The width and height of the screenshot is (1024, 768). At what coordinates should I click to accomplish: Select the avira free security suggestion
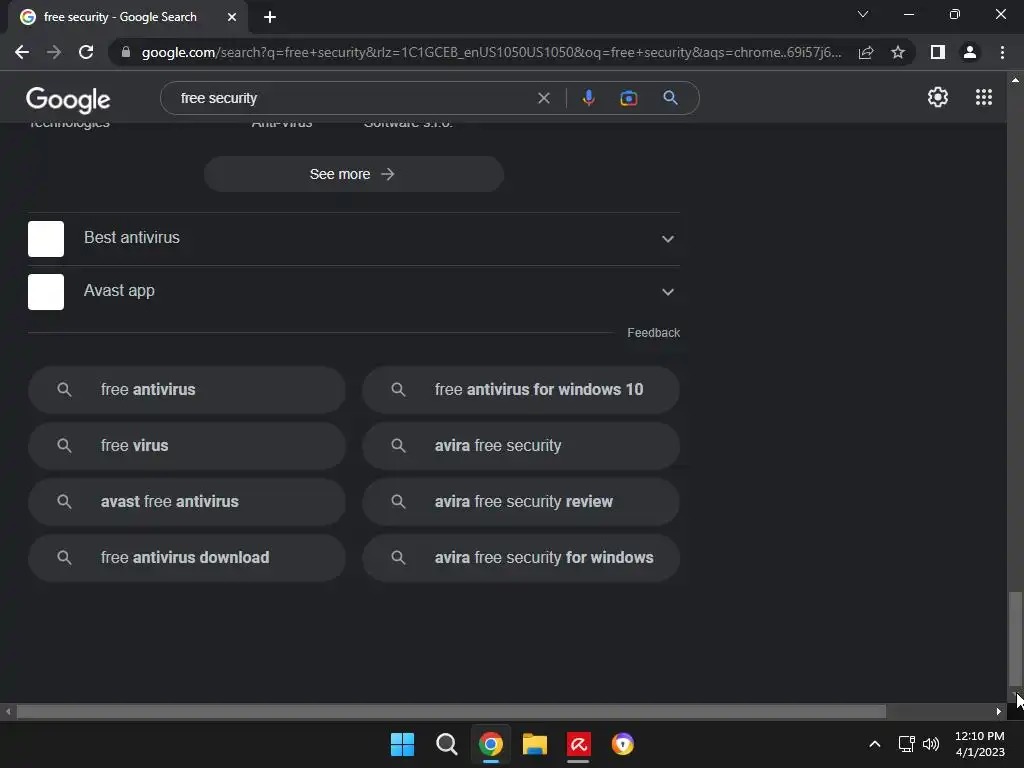tap(520, 445)
